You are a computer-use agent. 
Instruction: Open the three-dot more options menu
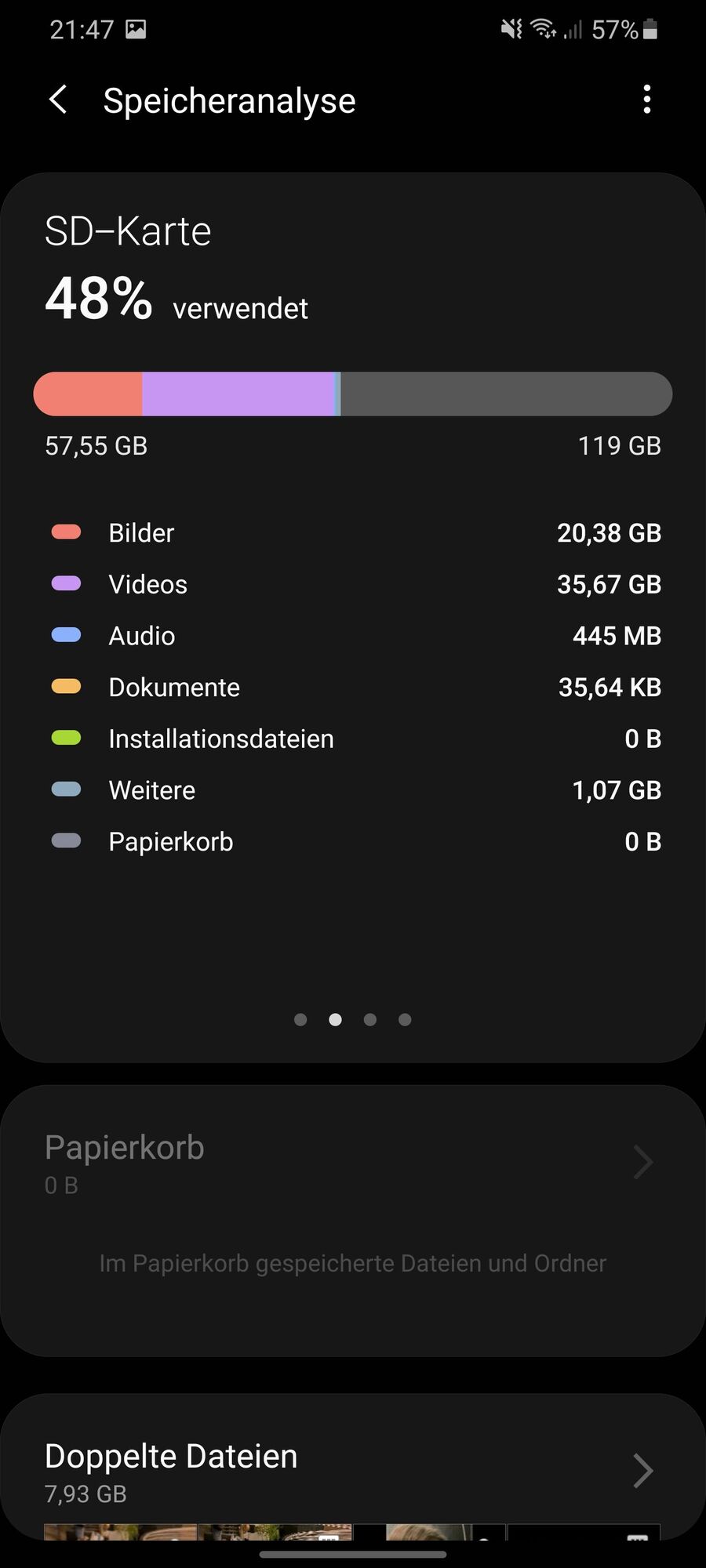646,100
